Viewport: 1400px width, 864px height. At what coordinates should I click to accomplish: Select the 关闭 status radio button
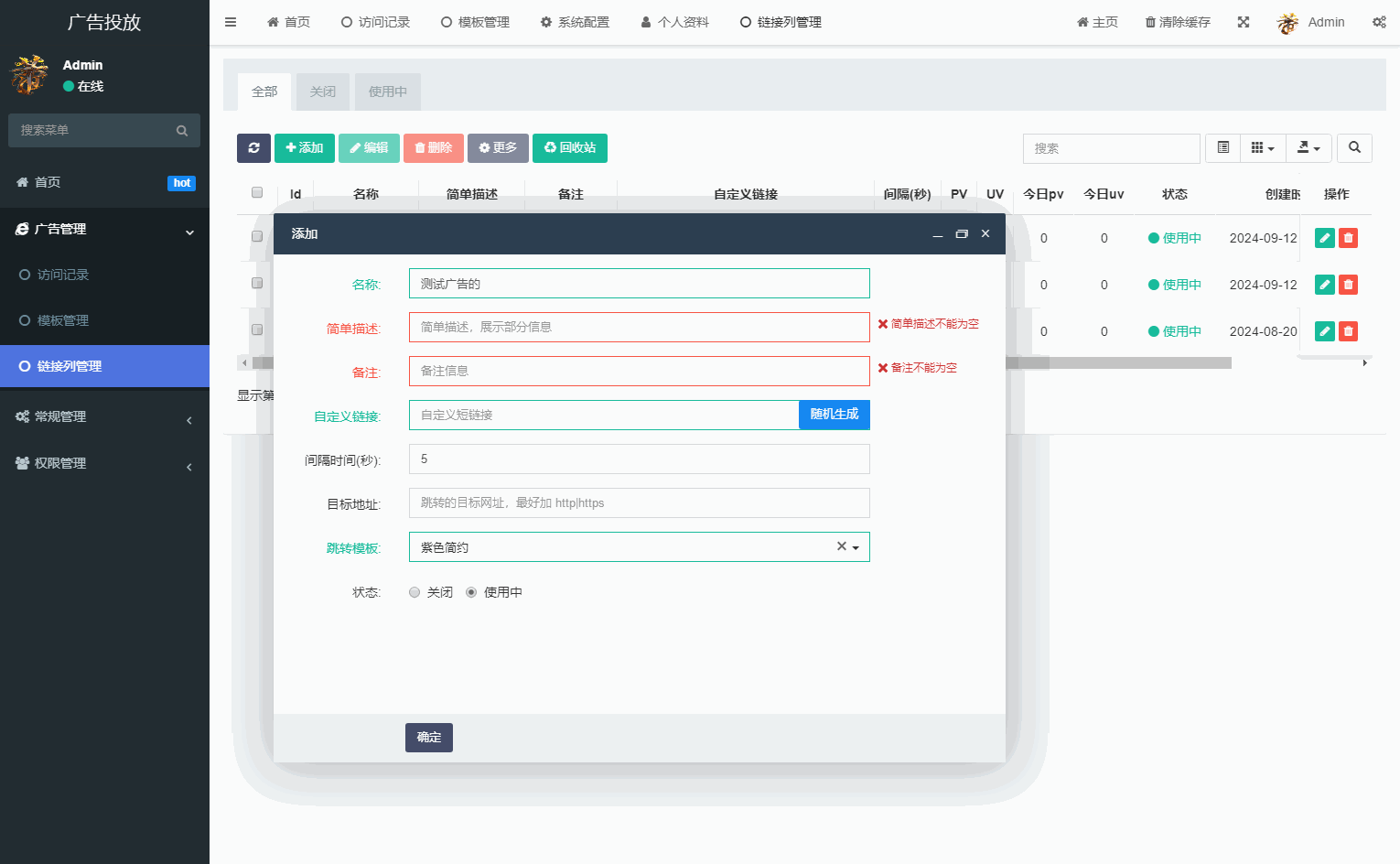tap(415, 592)
